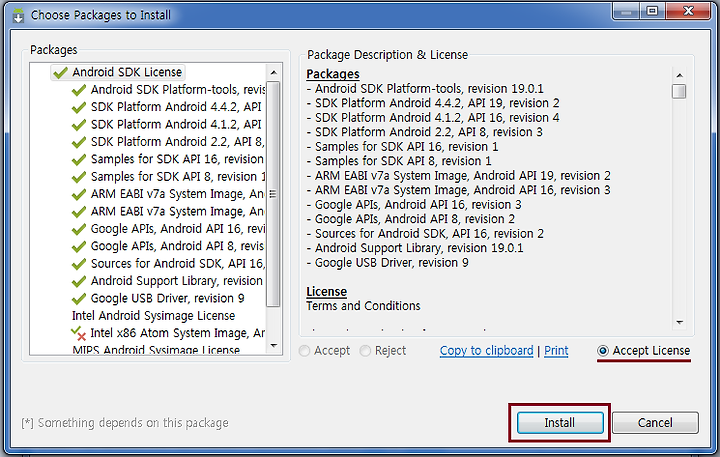Viewport: 720px width, 457px height.
Task: Click Packages list scroll up arrow
Action: [274, 73]
